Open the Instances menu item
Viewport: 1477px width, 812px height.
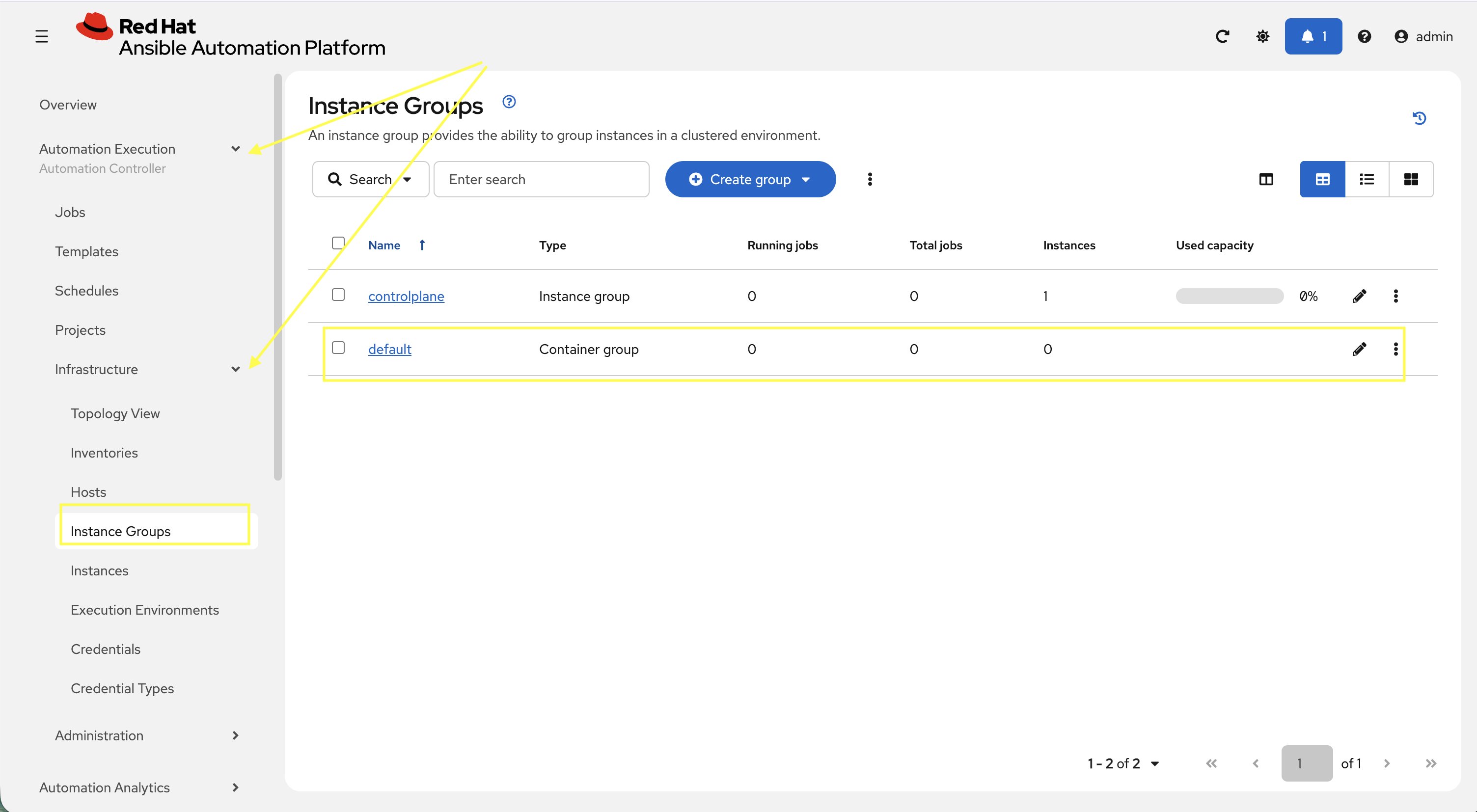click(99, 570)
